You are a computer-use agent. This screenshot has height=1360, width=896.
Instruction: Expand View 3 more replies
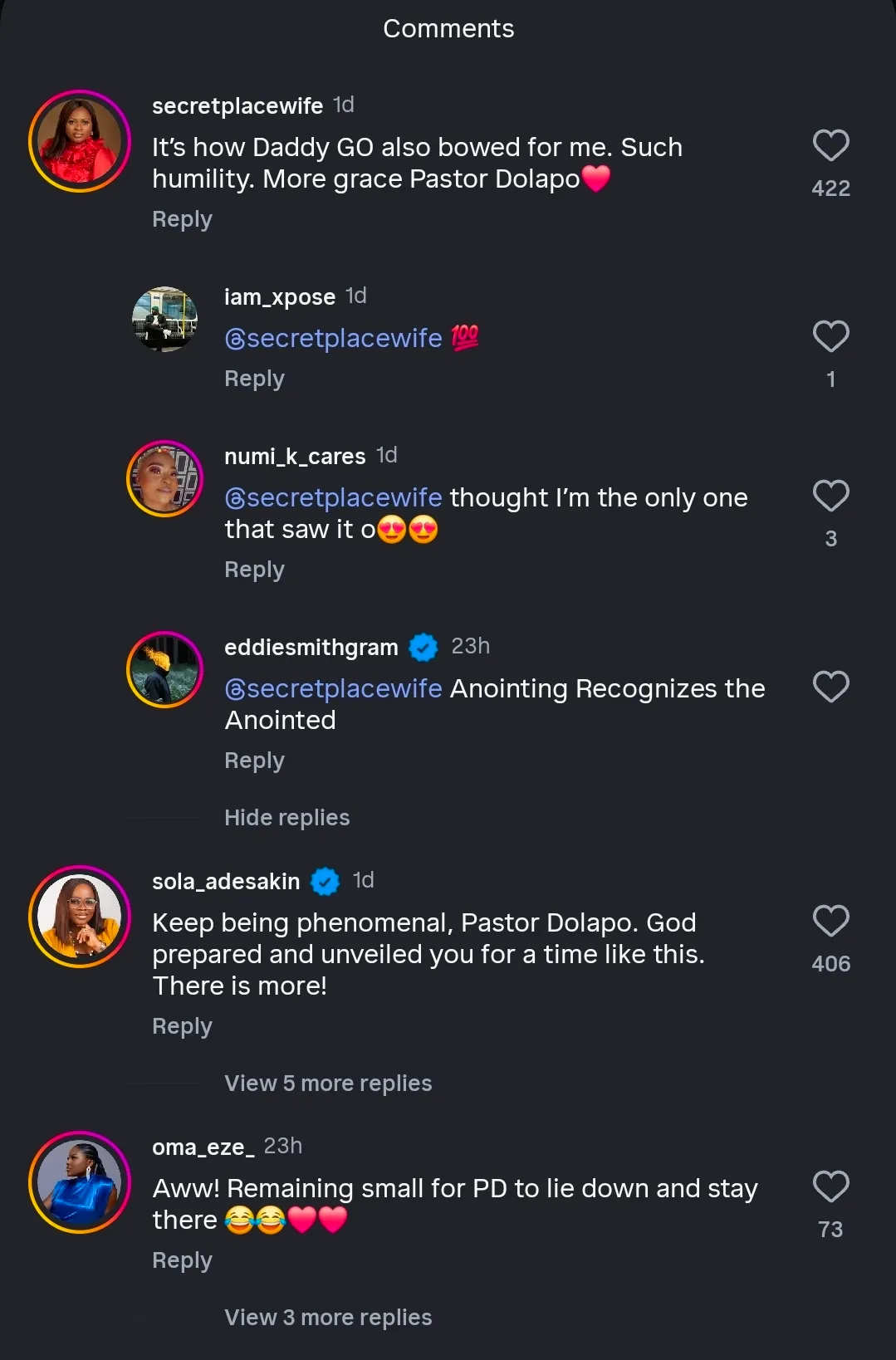(328, 1318)
